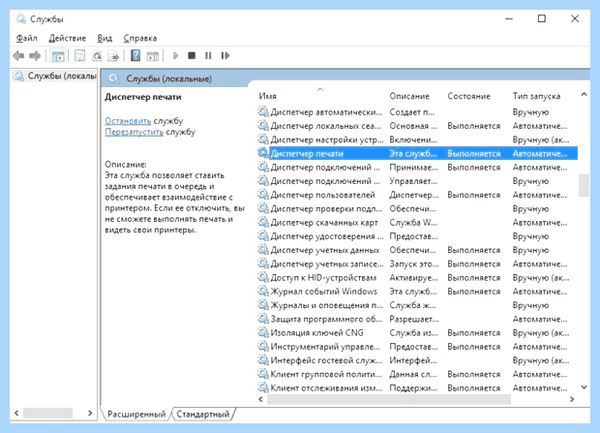
Task: Sort by the Состояние column header
Action: coord(469,96)
